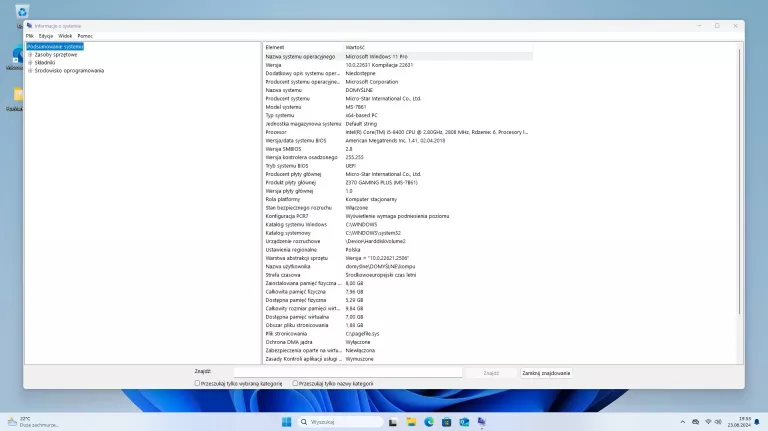Select the Ustawienia regionalne row
This screenshot has width=768, height=431.
398,250
